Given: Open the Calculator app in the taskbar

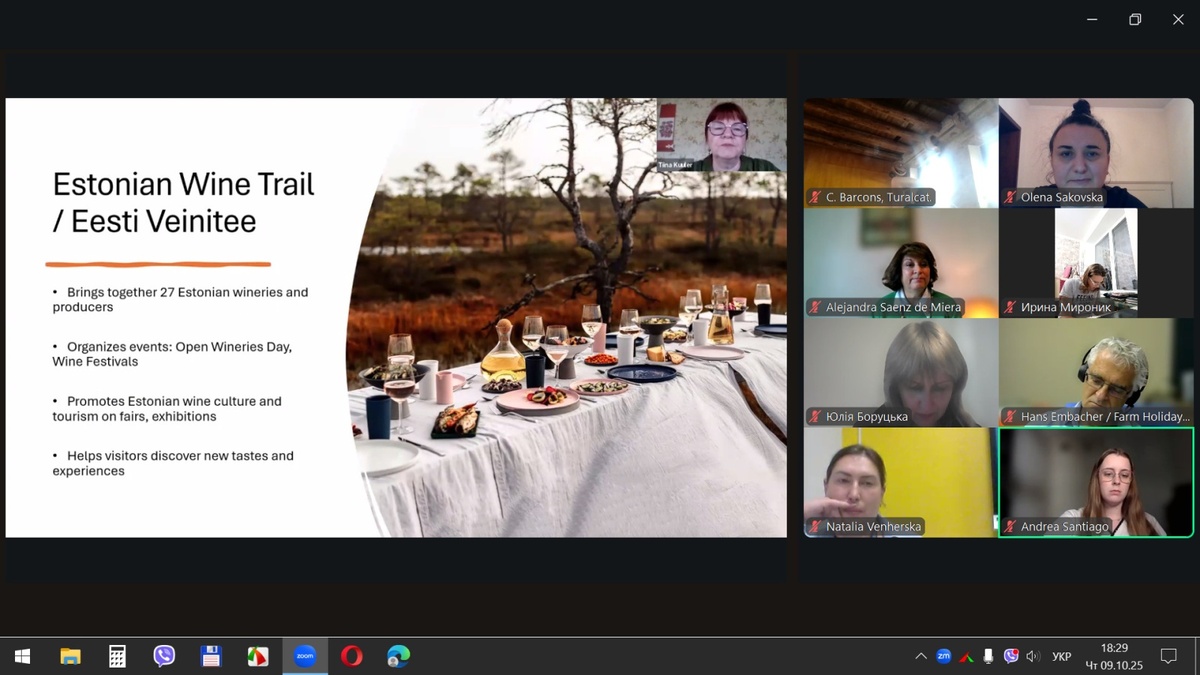Looking at the screenshot, I should [117, 656].
